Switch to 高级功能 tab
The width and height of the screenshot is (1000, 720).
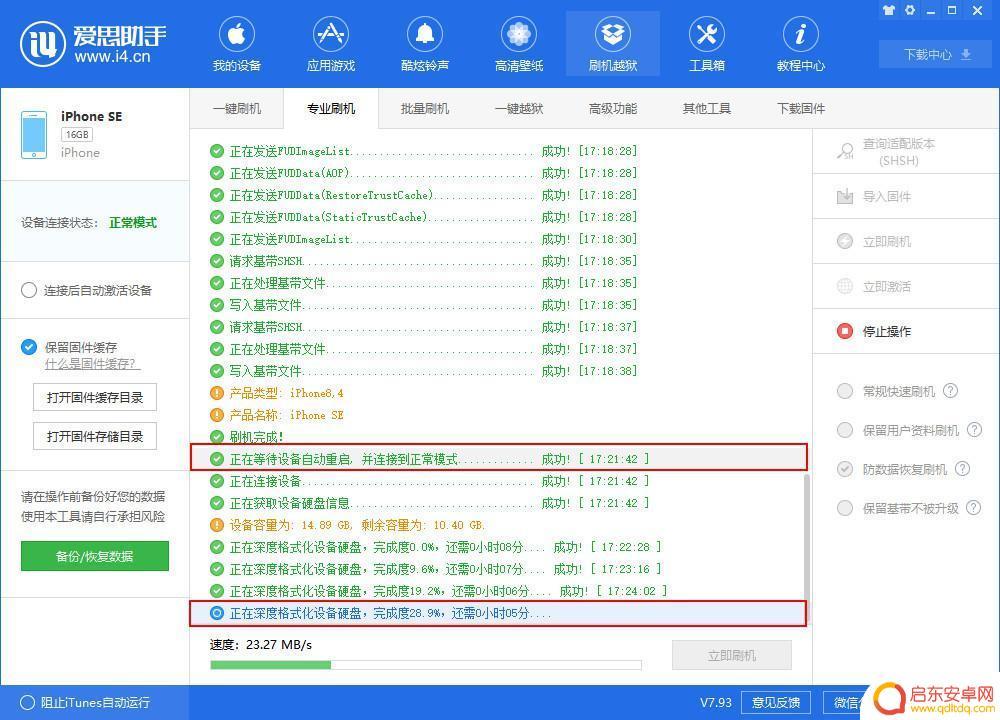coord(613,108)
